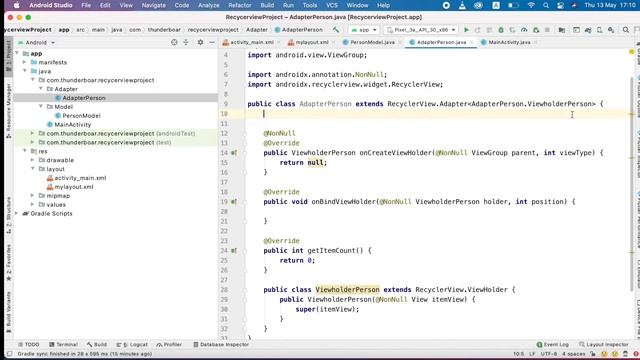The image size is (640, 360).
Task: Open the VCS menu
Action: pyautogui.click(x=332, y=5)
